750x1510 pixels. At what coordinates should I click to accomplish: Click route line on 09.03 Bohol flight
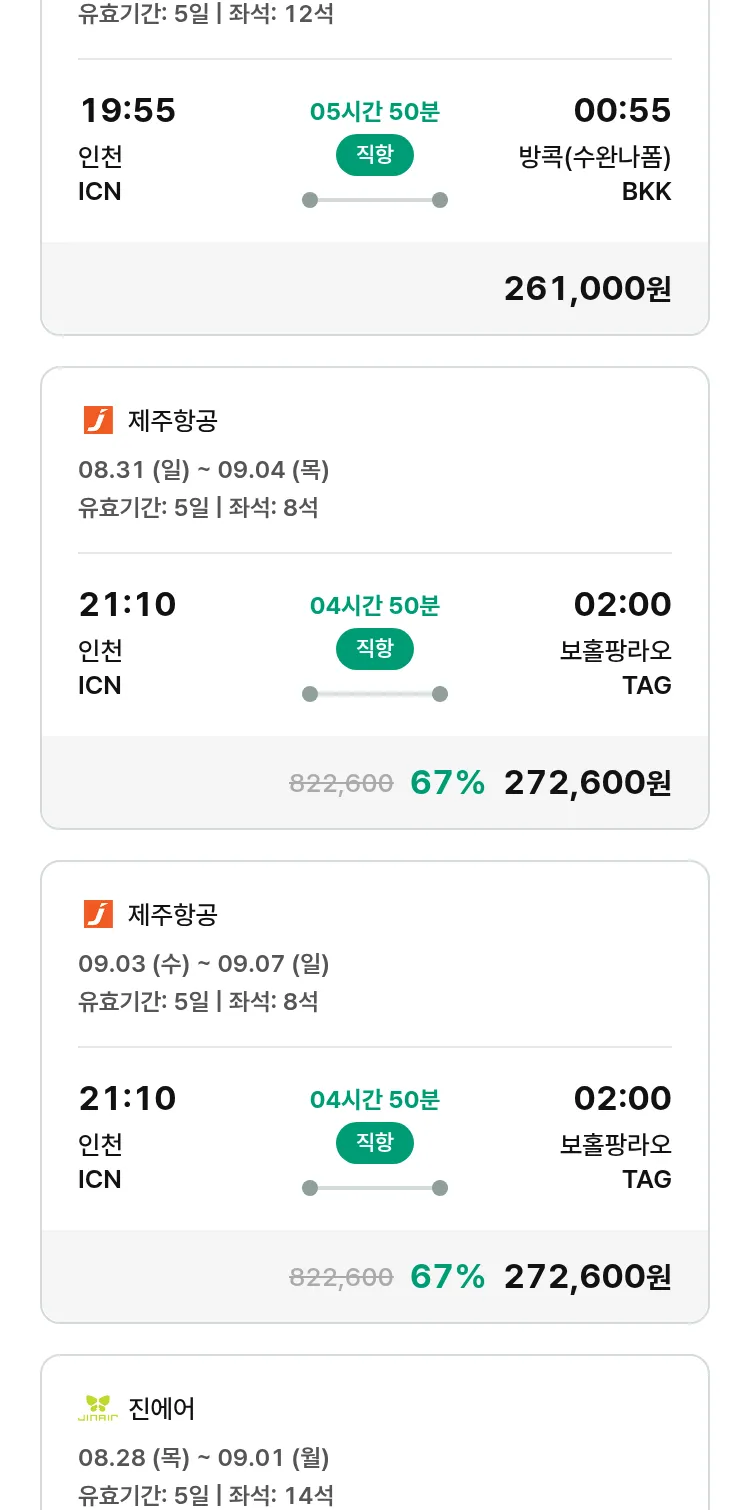(x=375, y=1188)
